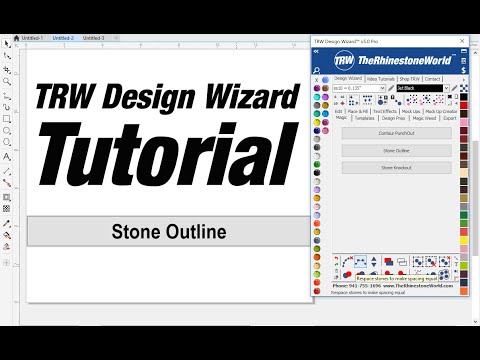
Task: Select the Drop Shadow tool
Action: (x=7, y=197)
